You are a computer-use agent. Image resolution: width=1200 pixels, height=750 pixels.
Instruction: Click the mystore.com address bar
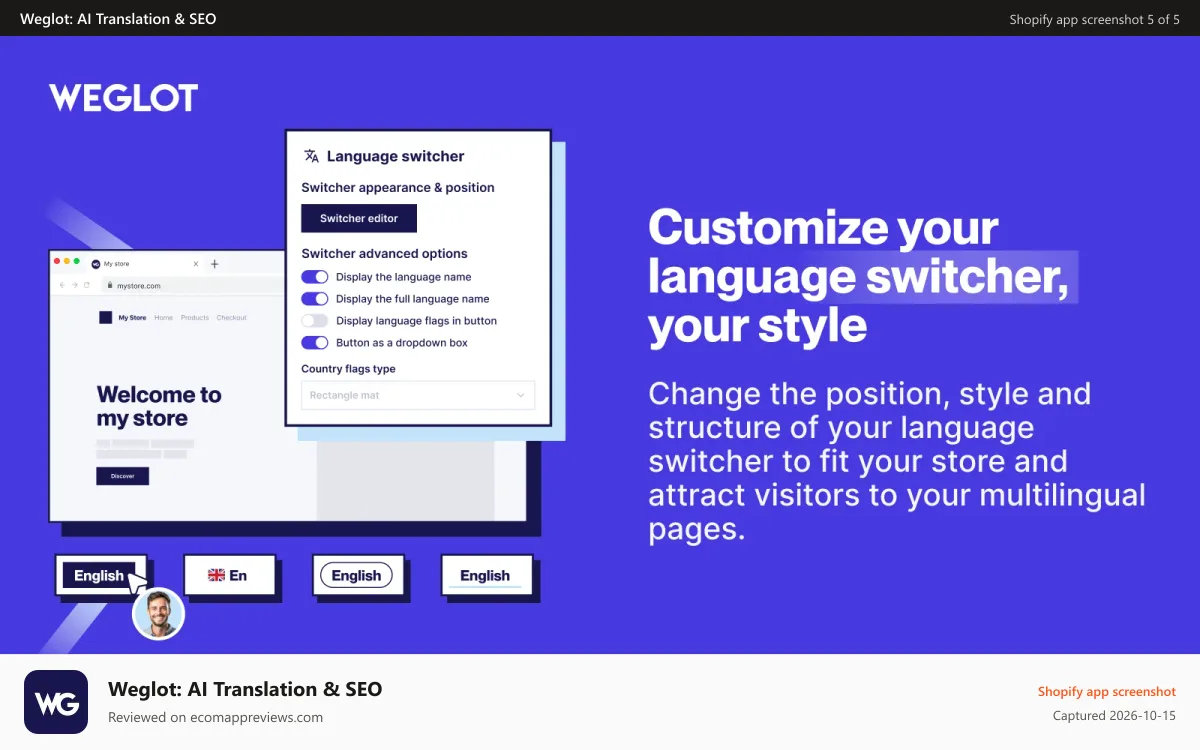195,285
